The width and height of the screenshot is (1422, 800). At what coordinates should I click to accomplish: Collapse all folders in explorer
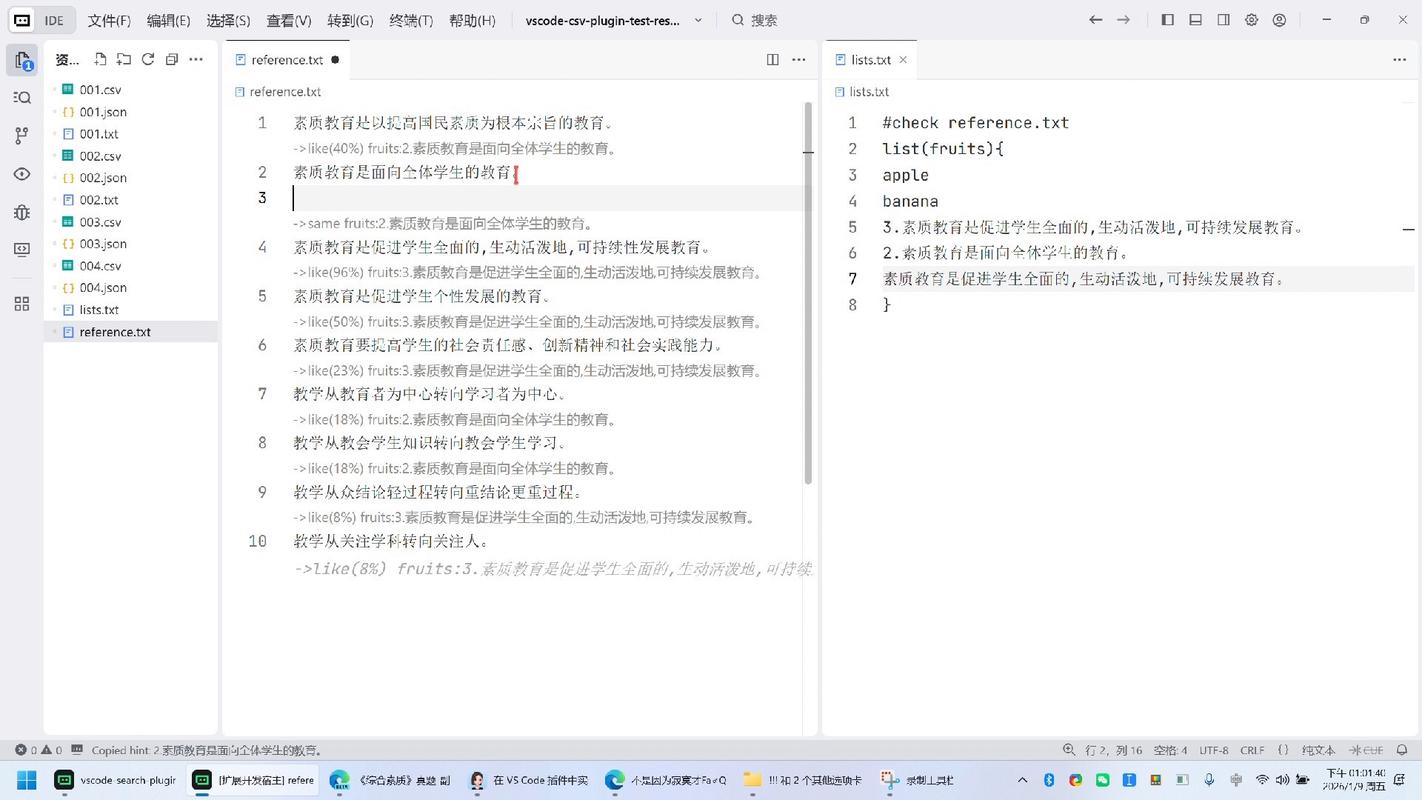[x=172, y=60]
